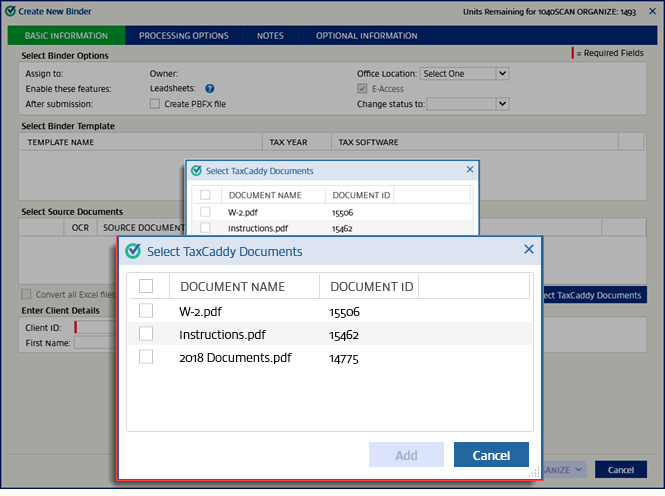Open the Change status to dropdown
Screen dimensions: 665x496
[468, 104]
